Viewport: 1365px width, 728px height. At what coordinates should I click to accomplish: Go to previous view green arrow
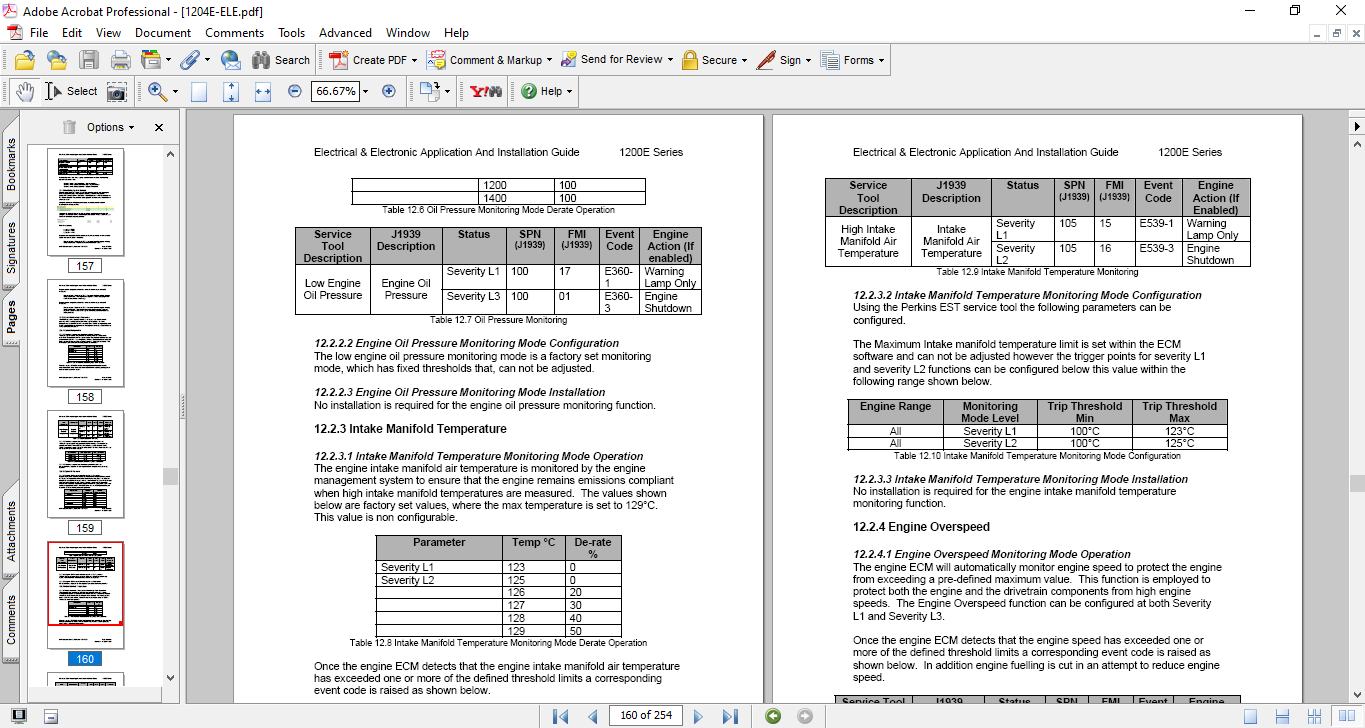pyautogui.click(x=772, y=716)
